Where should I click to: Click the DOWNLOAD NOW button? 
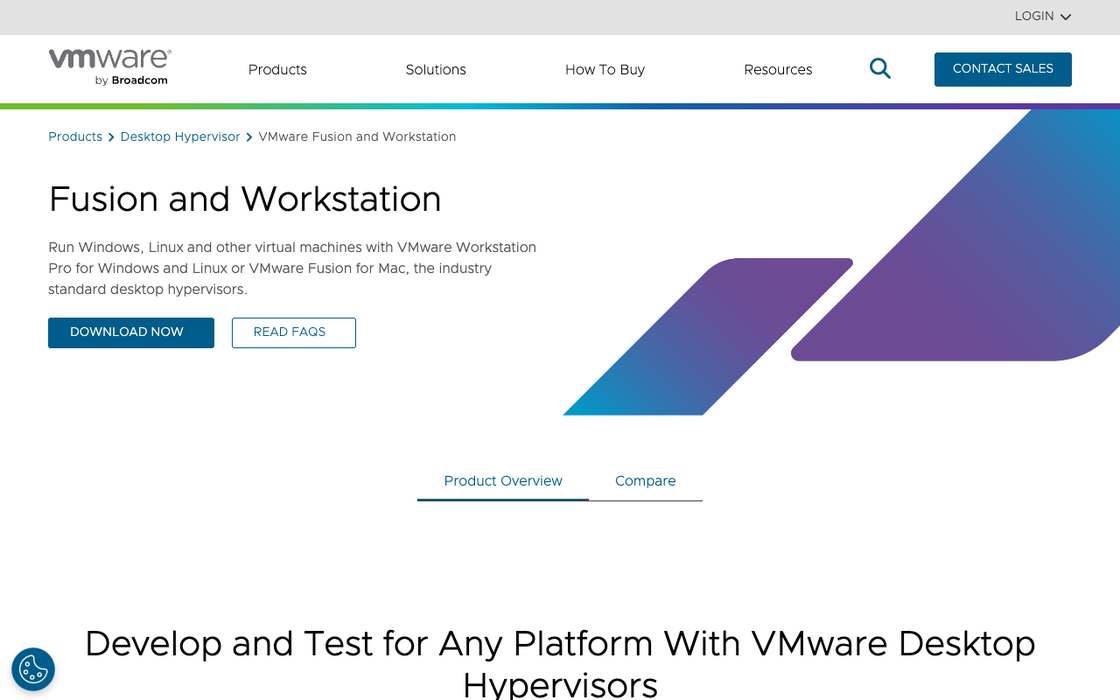click(131, 333)
